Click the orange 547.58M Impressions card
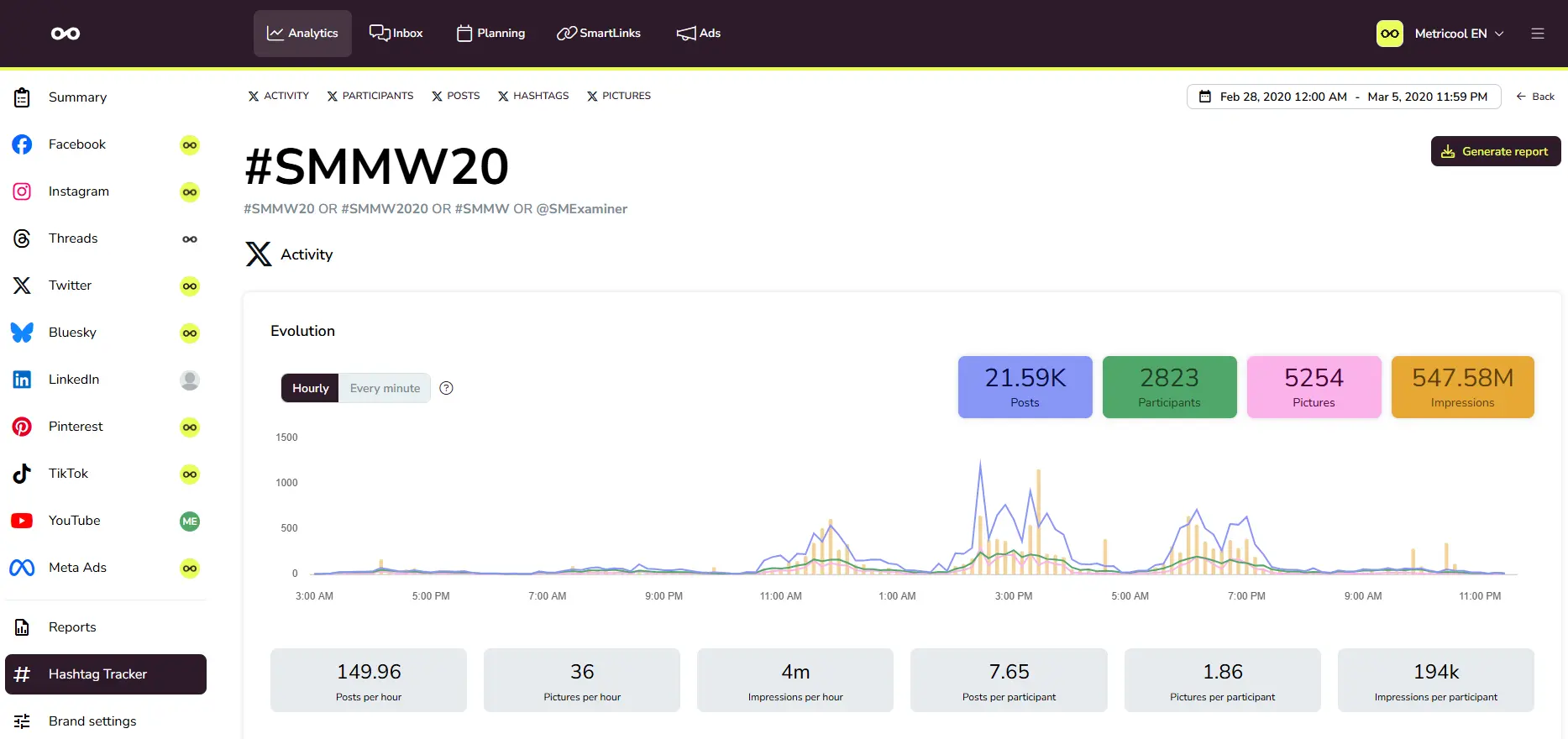Image resolution: width=1568 pixels, height=739 pixels. (1463, 387)
